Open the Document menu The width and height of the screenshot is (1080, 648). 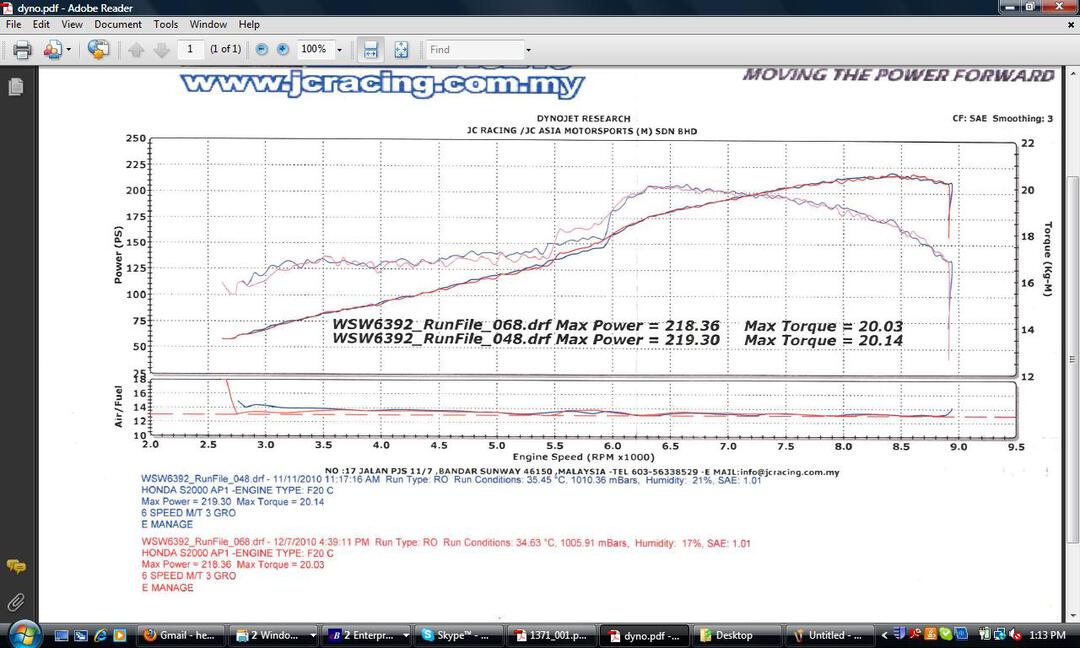point(118,24)
